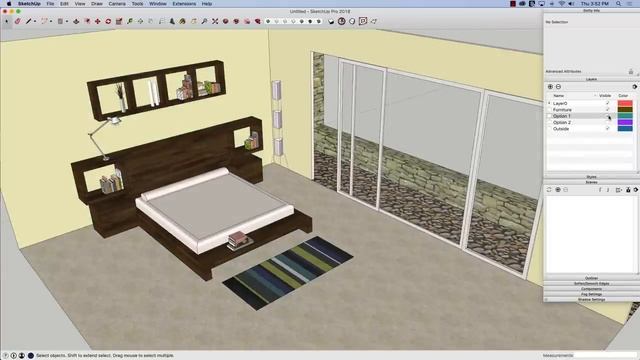Click the Color column header
The width and height of the screenshot is (640, 360).
click(x=623, y=96)
